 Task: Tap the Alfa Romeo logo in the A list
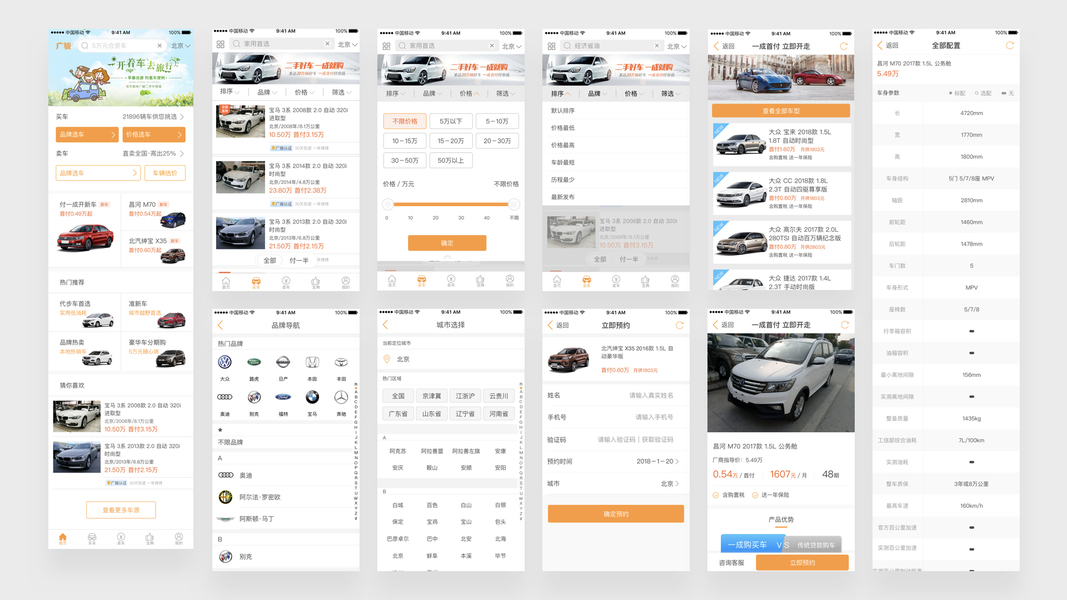tap(225, 497)
